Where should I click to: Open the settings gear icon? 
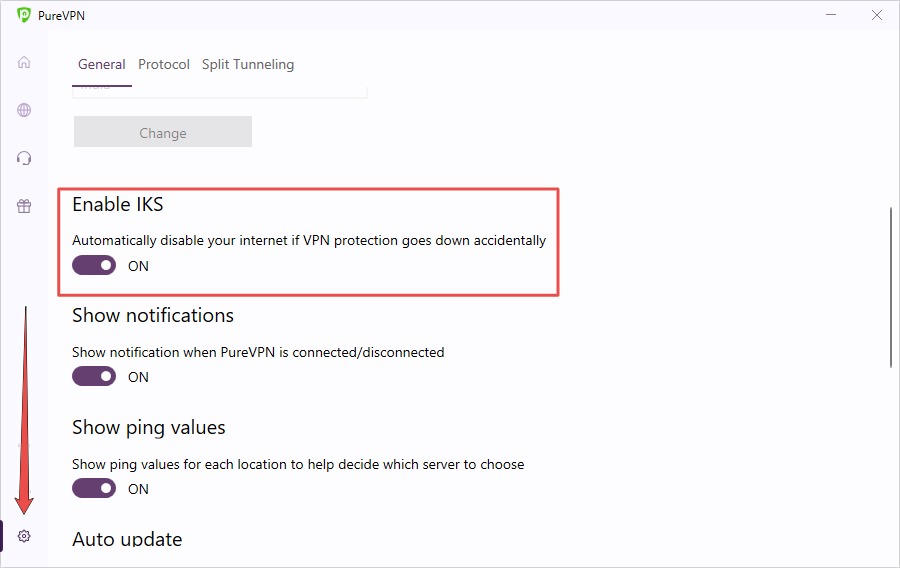[24, 536]
